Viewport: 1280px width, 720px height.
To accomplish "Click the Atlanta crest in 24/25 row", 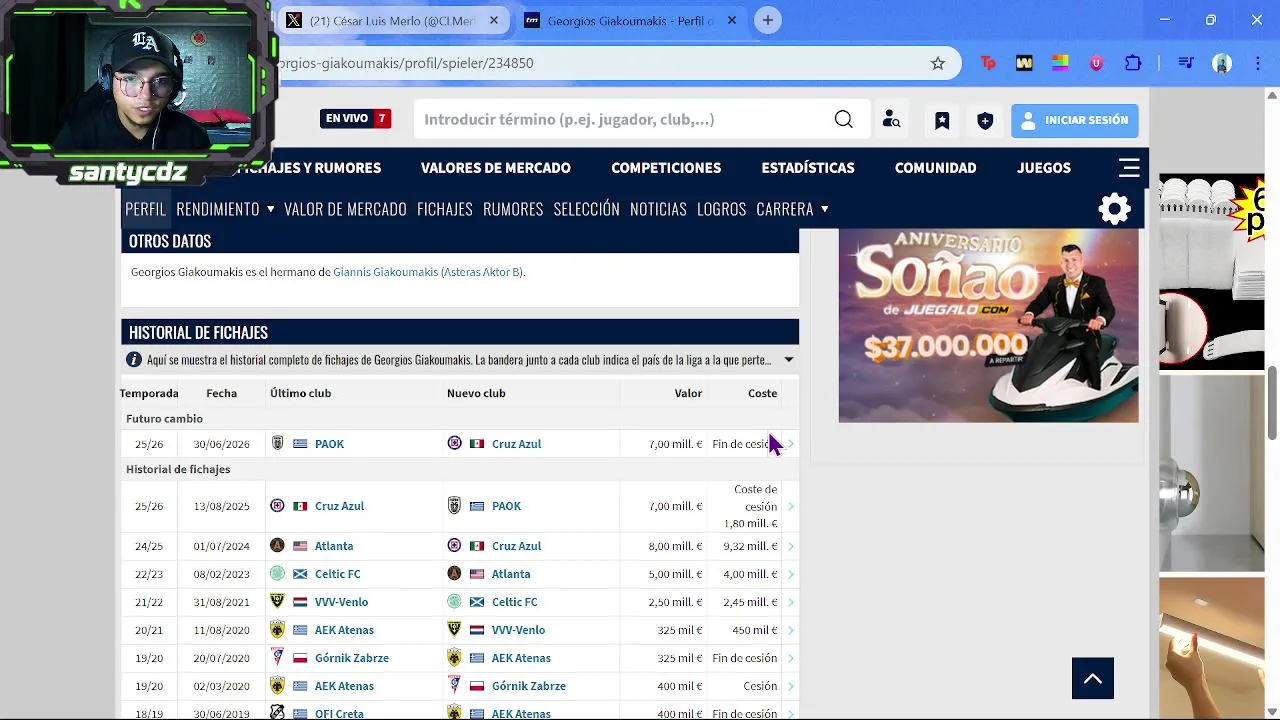I will point(277,546).
